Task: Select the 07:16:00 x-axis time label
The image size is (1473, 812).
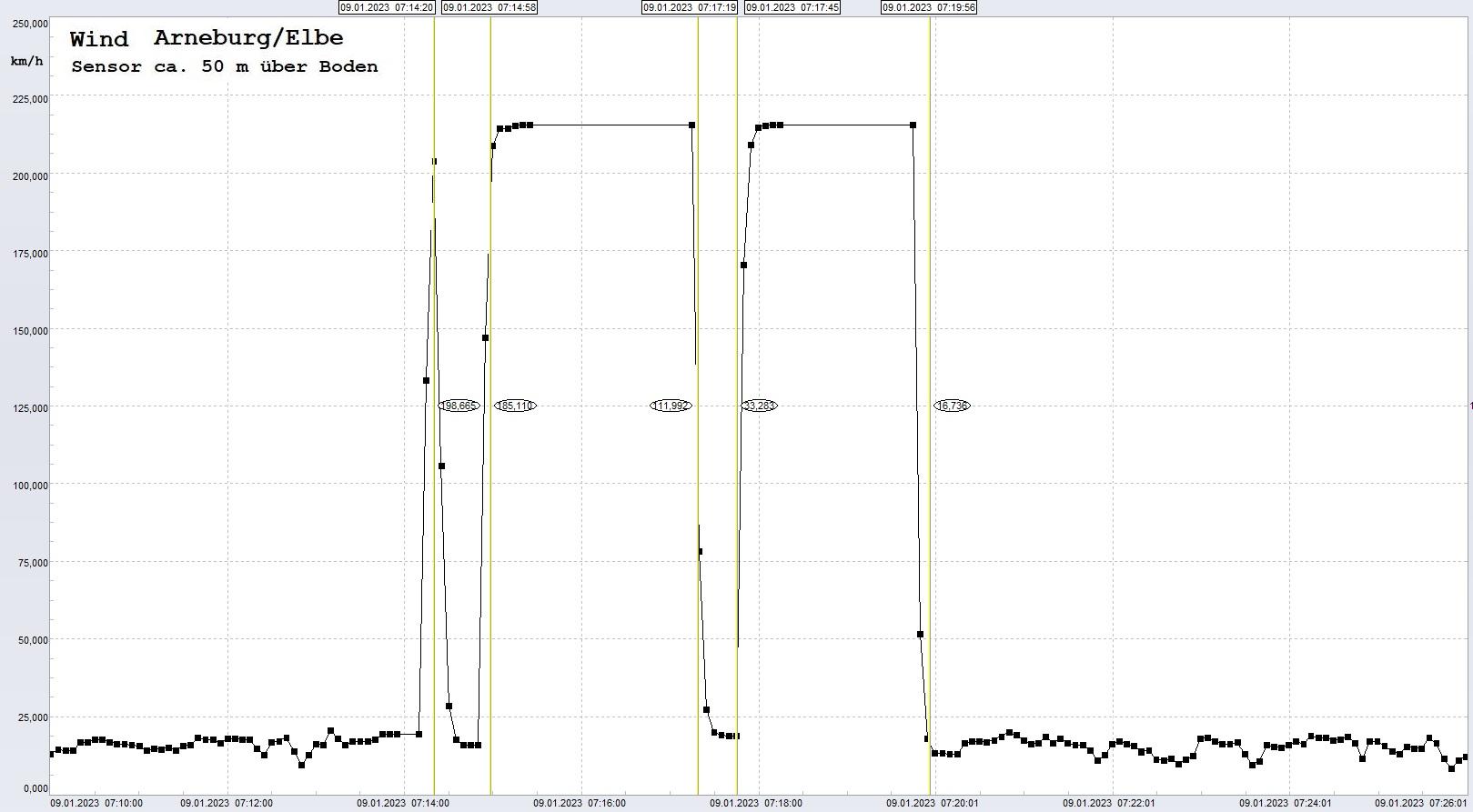Action: 580,803
